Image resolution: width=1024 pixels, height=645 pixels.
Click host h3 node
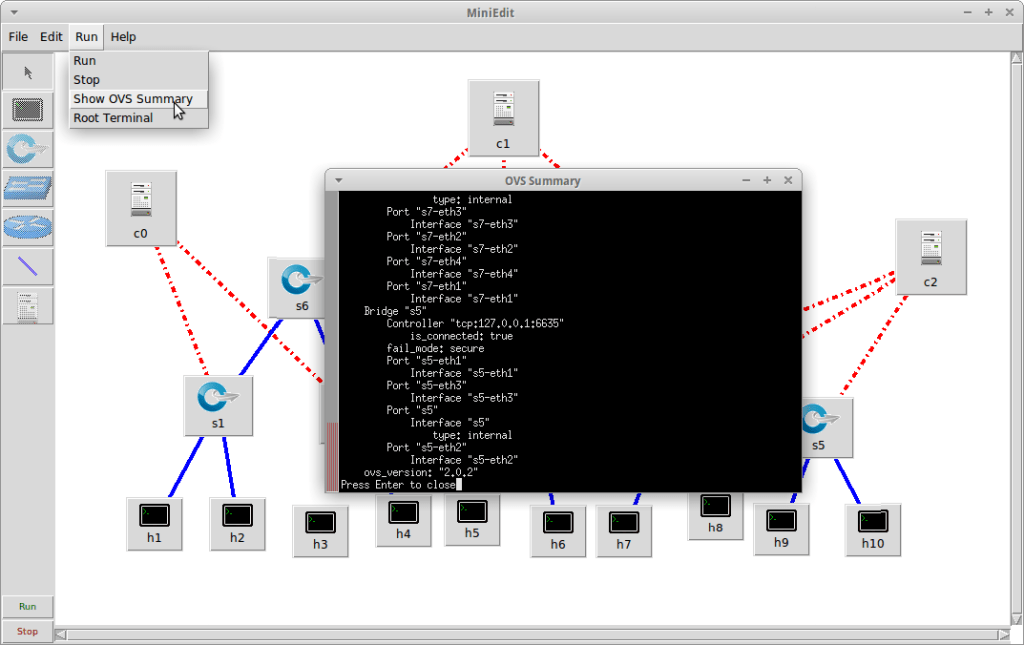coord(320,531)
